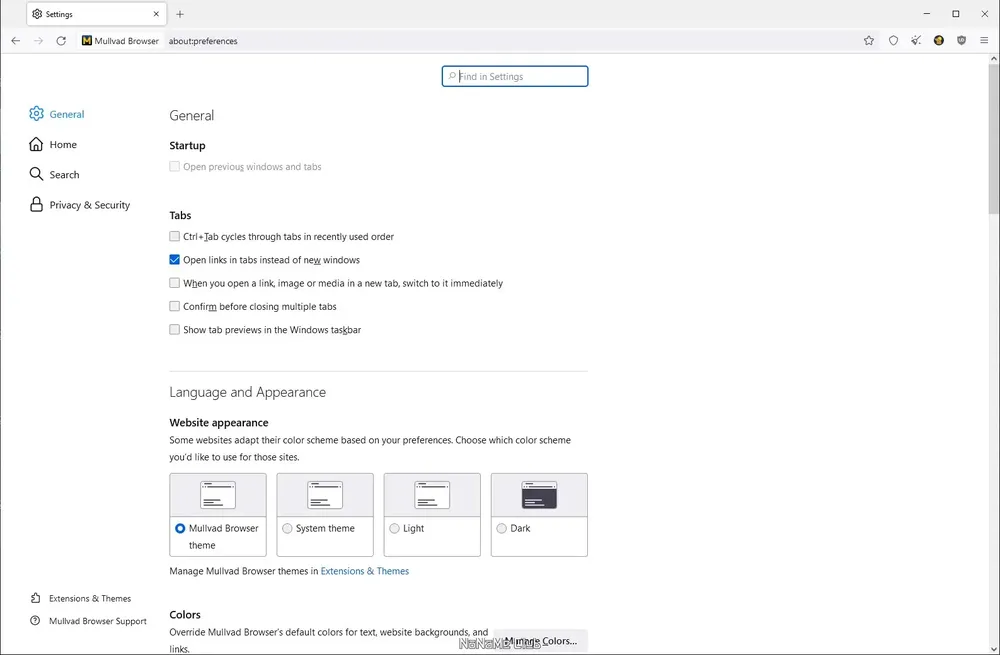Click the System theme preview thumbnail

[x=325, y=495]
